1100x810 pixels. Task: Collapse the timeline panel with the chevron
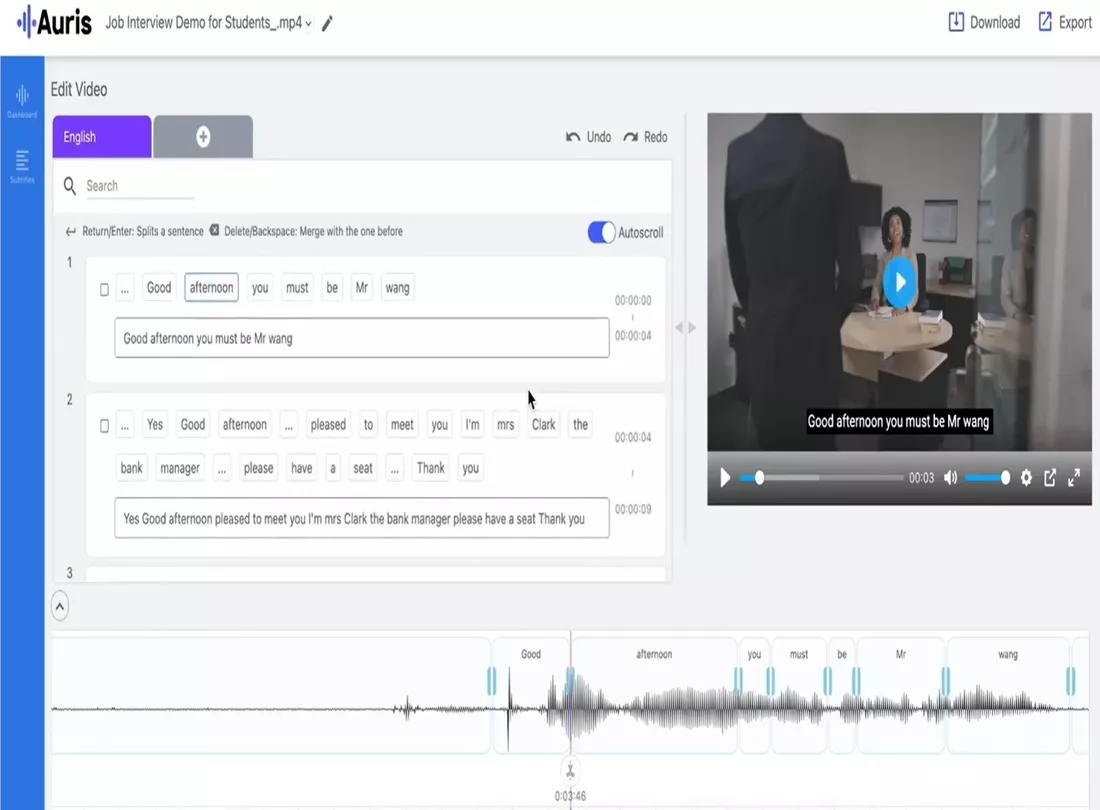(x=60, y=606)
